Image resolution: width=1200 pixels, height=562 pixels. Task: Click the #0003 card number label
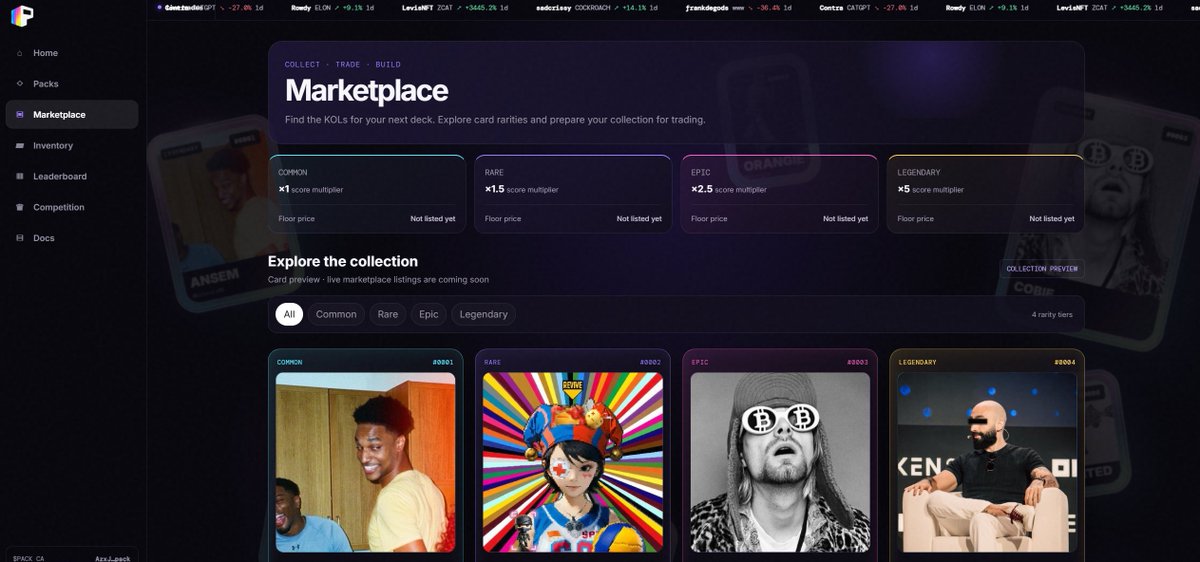coord(858,362)
